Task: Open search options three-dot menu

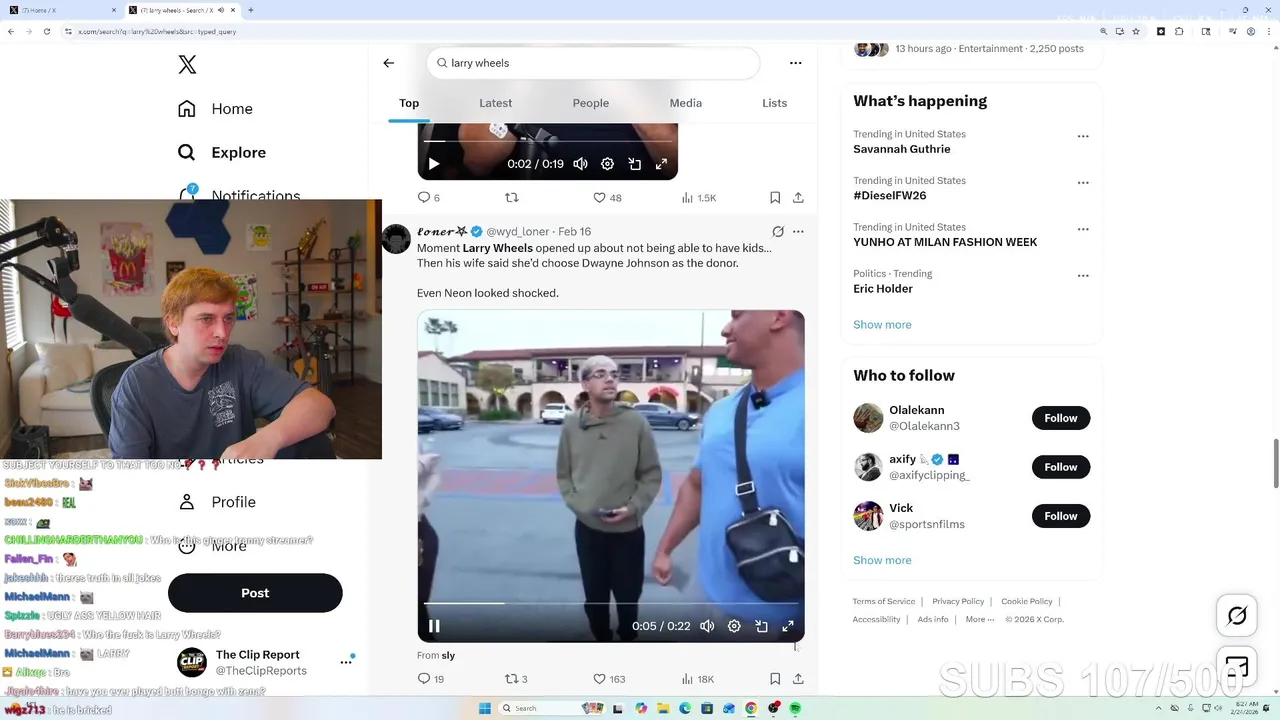Action: (x=796, y=63)
